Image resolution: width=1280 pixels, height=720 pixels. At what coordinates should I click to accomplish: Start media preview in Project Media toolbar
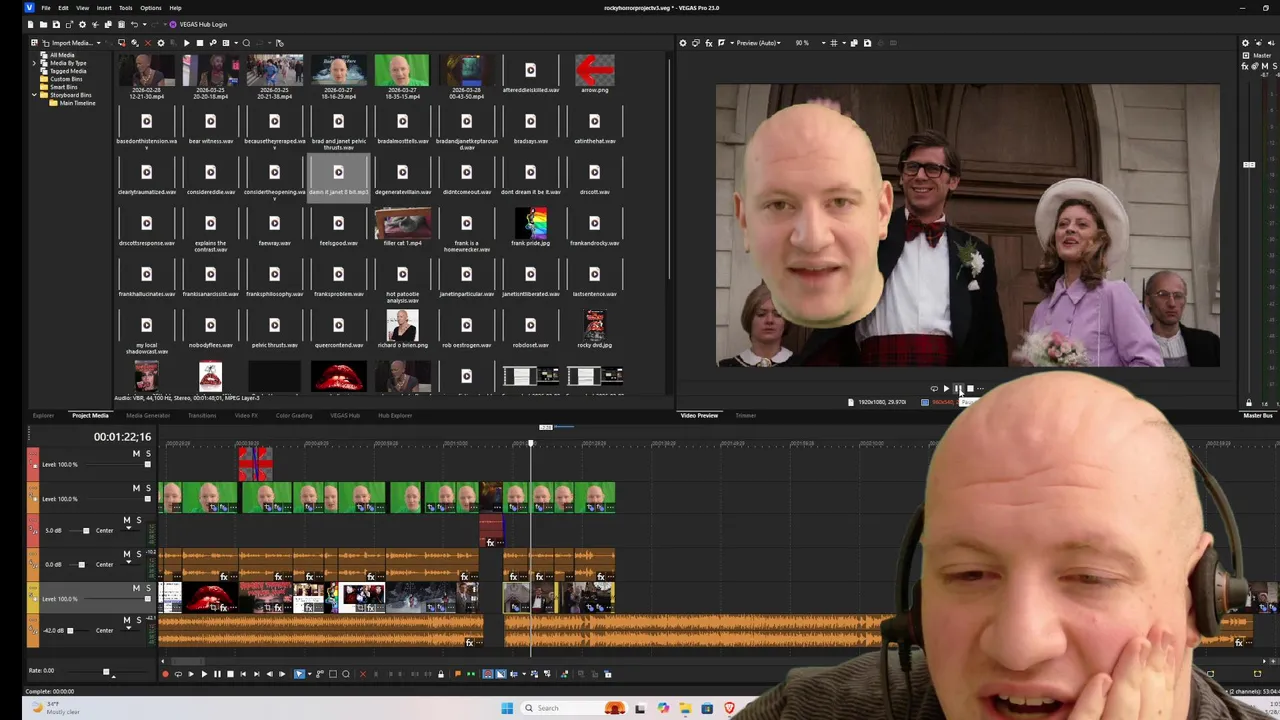[187, 43]
